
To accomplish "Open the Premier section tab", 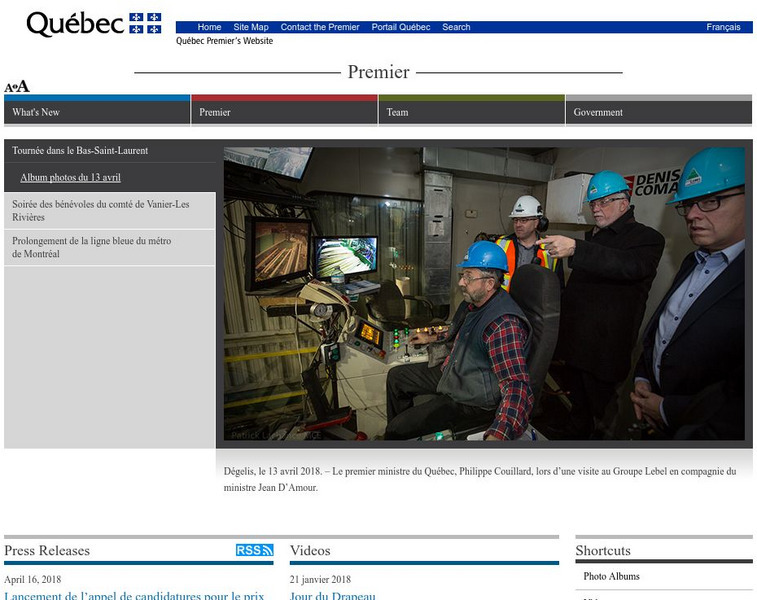I will (x=284, y=110).
